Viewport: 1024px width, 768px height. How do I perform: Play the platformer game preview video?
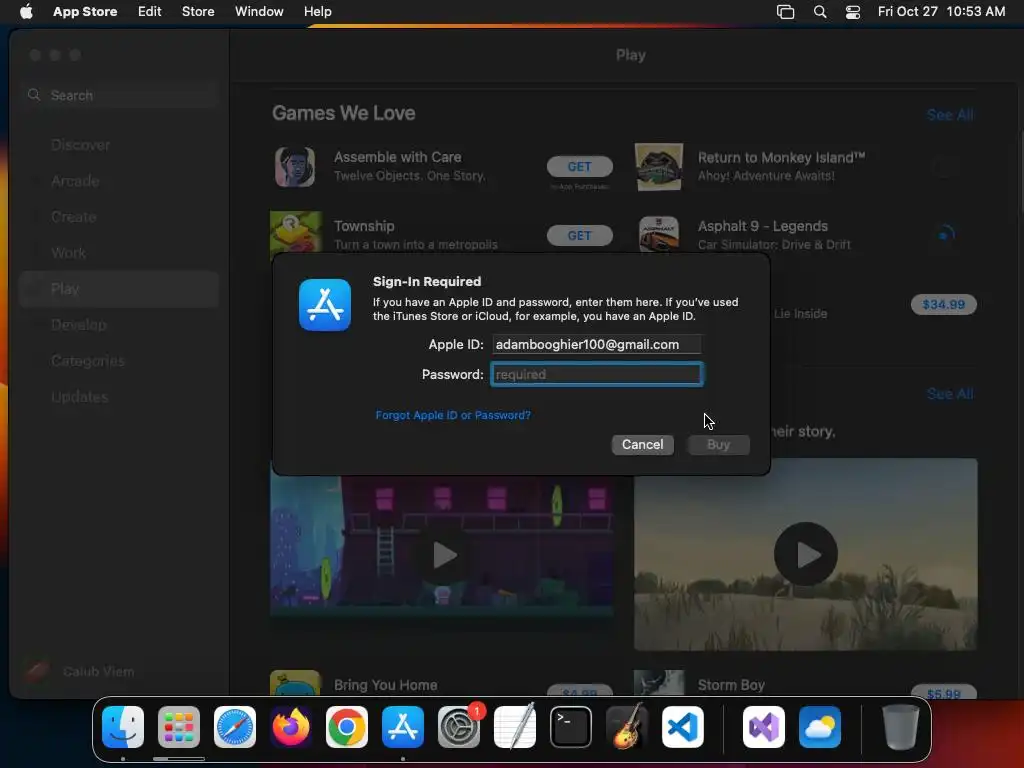[444, 555]
